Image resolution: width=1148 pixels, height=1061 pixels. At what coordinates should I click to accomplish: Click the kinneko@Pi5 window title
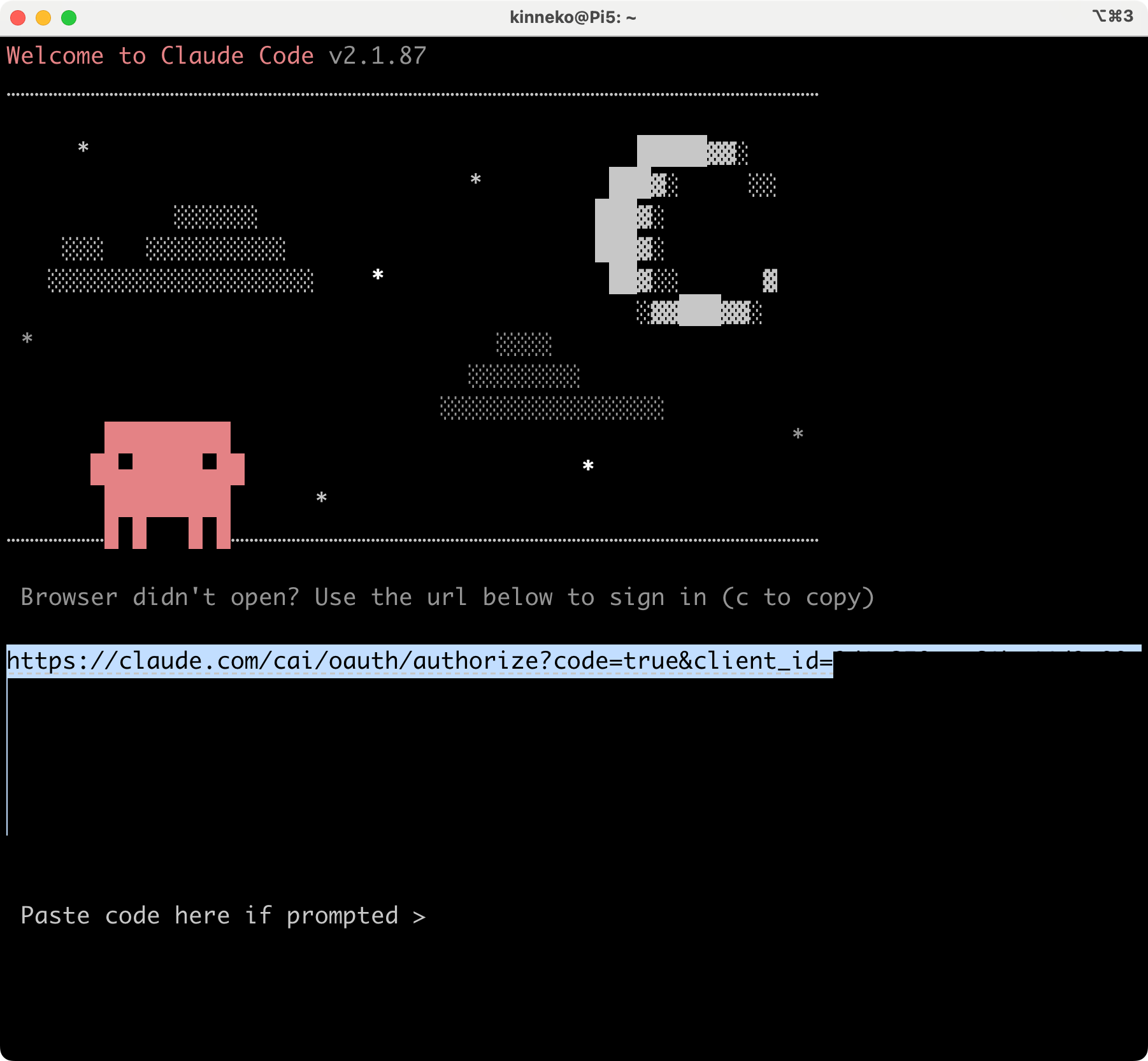coord(573,17)
